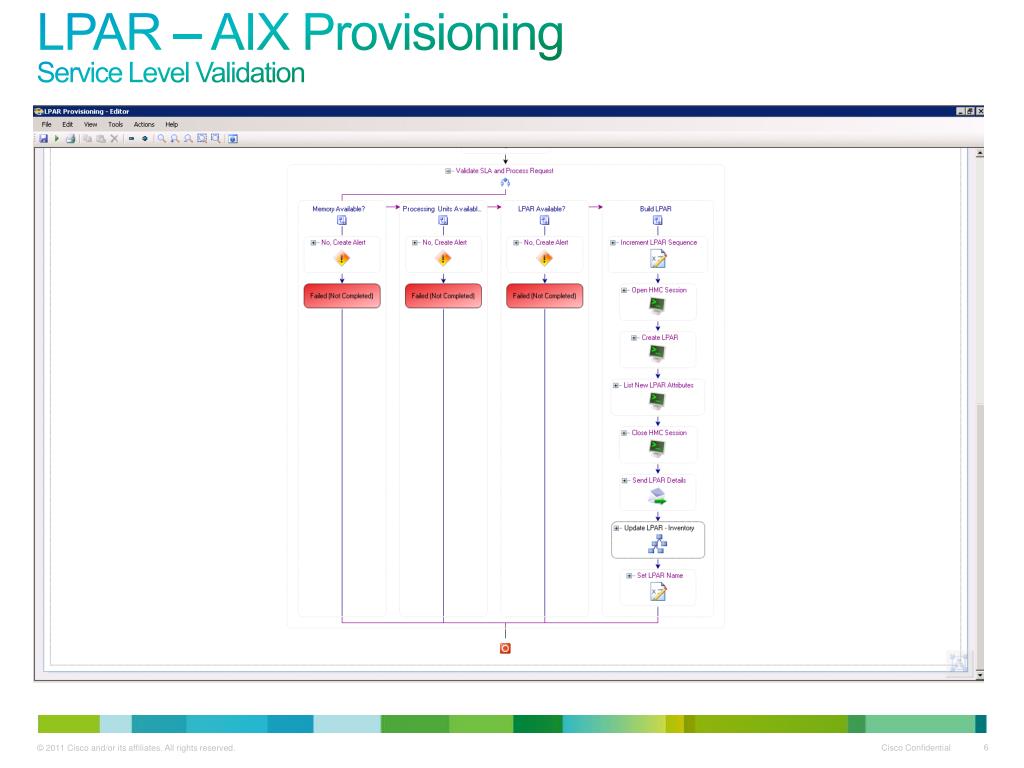Image resolution: width=1024 pixels, height=768 pixels.
Task: Select Update LPAR - Inventory network icon
Action: (x=658, y=543)
